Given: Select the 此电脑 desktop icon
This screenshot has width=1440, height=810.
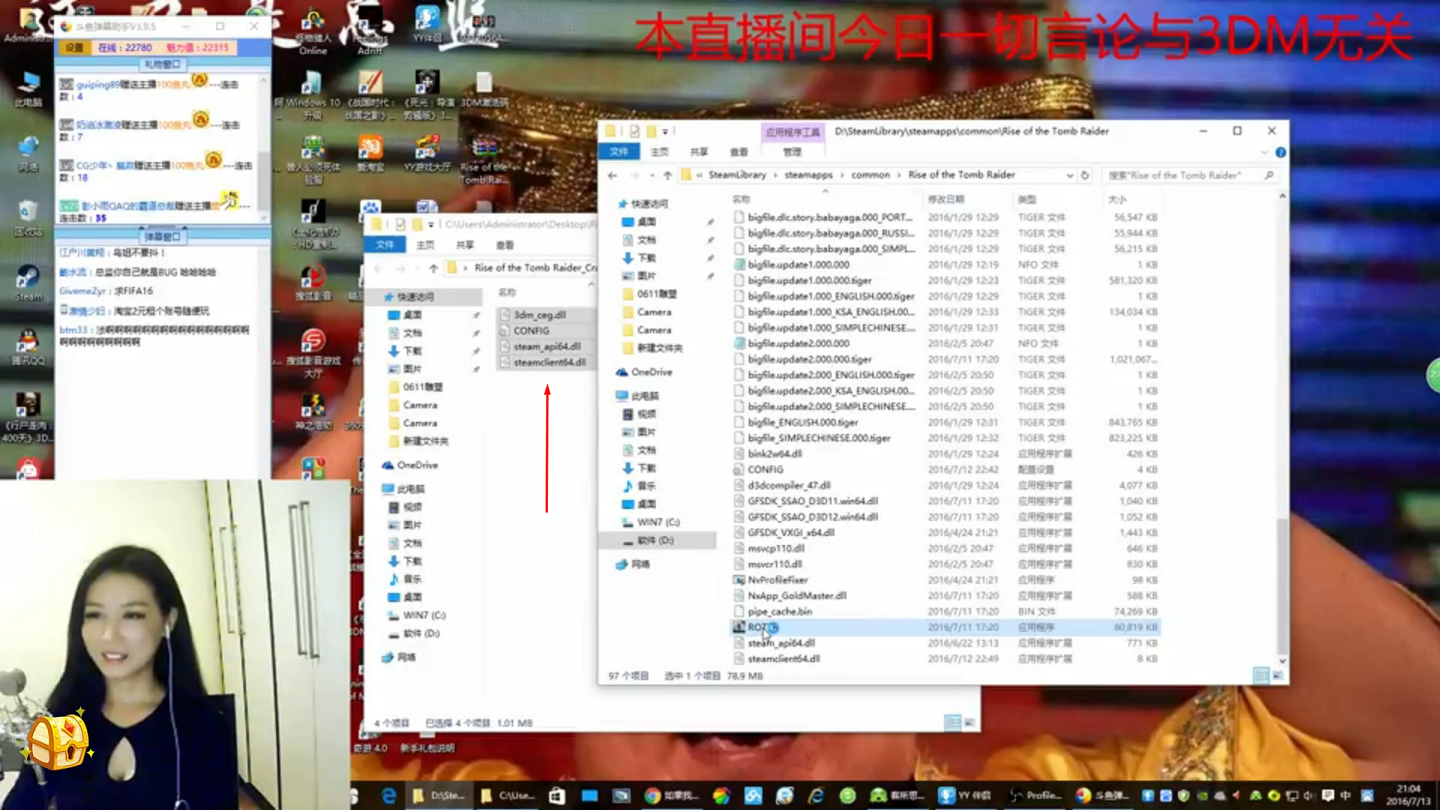Looking at the screenshot, I should tap(28, 89).
